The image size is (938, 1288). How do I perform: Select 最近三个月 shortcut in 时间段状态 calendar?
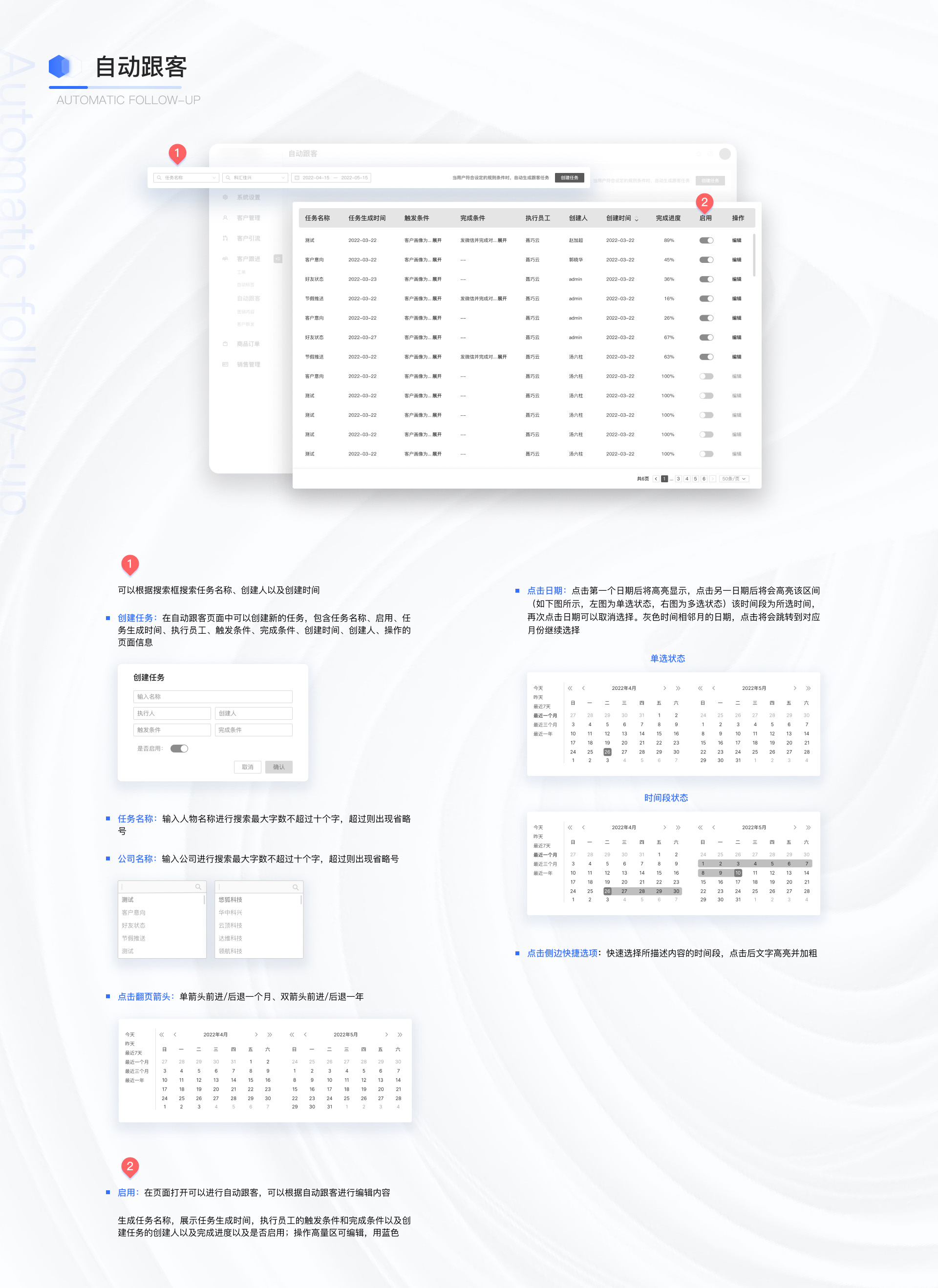545,864
